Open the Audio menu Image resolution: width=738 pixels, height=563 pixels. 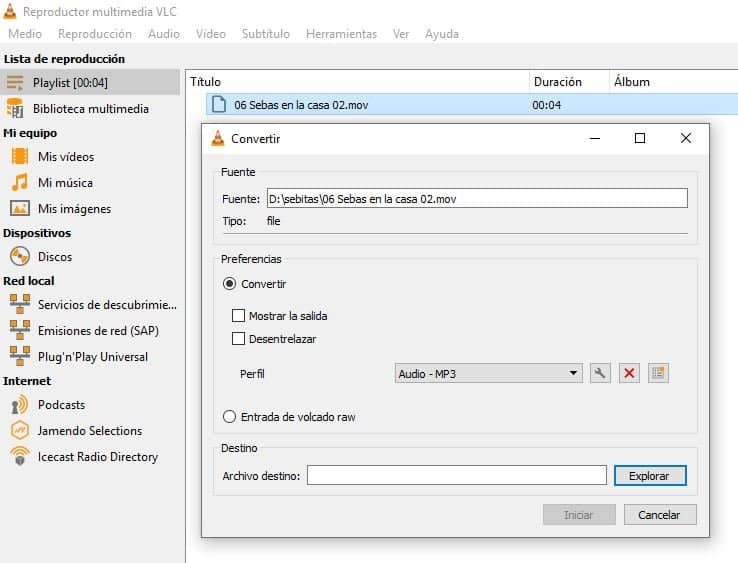pyautogui.click(x=164, y=34)
